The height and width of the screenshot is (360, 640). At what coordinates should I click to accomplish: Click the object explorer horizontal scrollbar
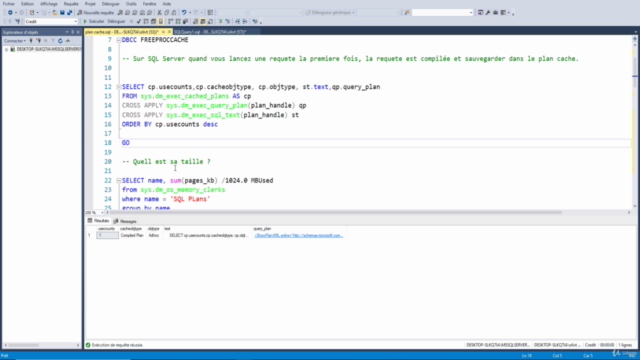24,345
